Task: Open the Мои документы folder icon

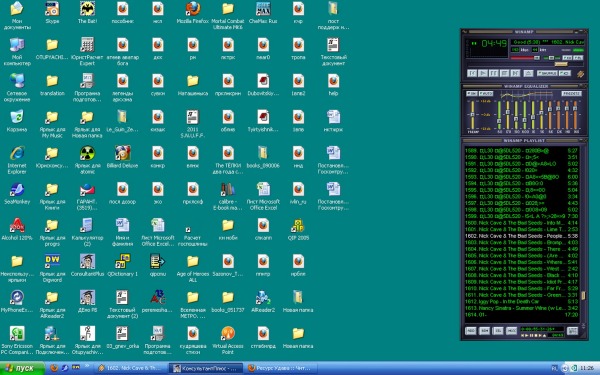Action: [x=17, y=15]
